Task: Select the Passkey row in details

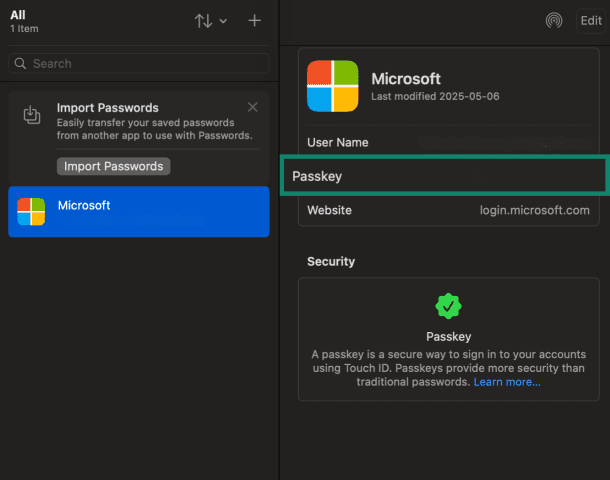Action: (444, 175)
